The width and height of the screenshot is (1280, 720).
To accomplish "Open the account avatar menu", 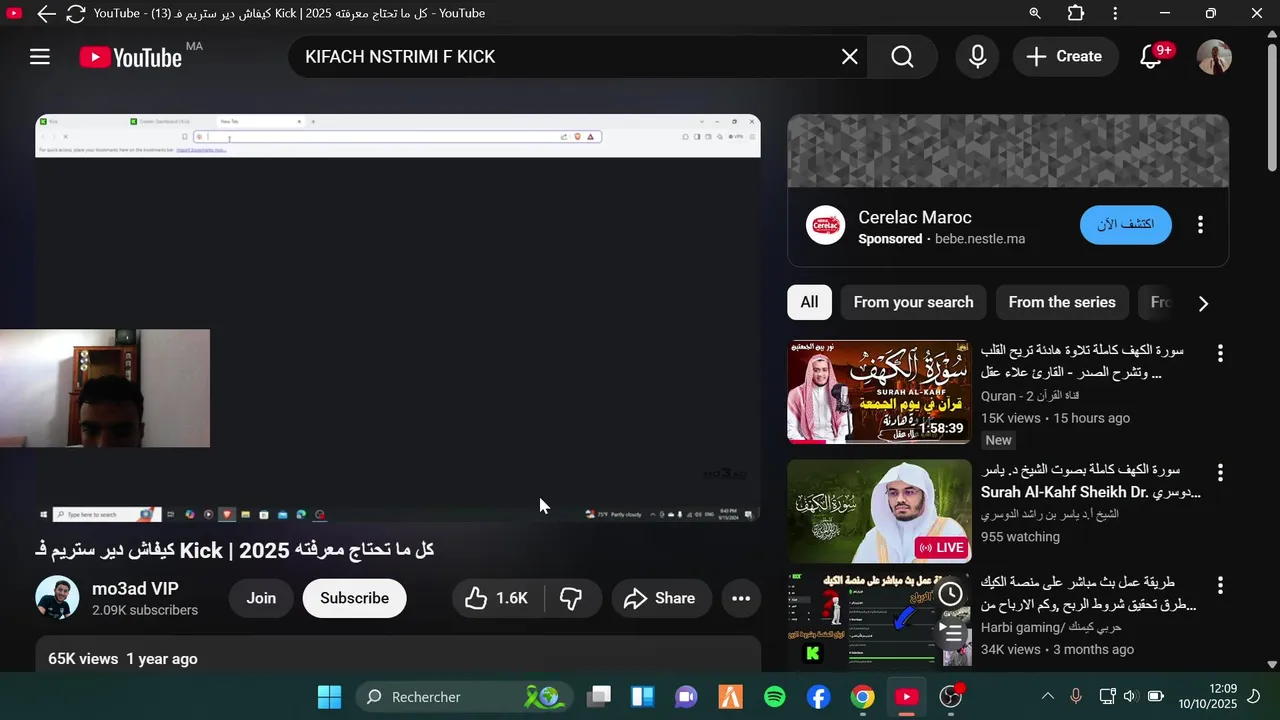I will (1214, 57).
